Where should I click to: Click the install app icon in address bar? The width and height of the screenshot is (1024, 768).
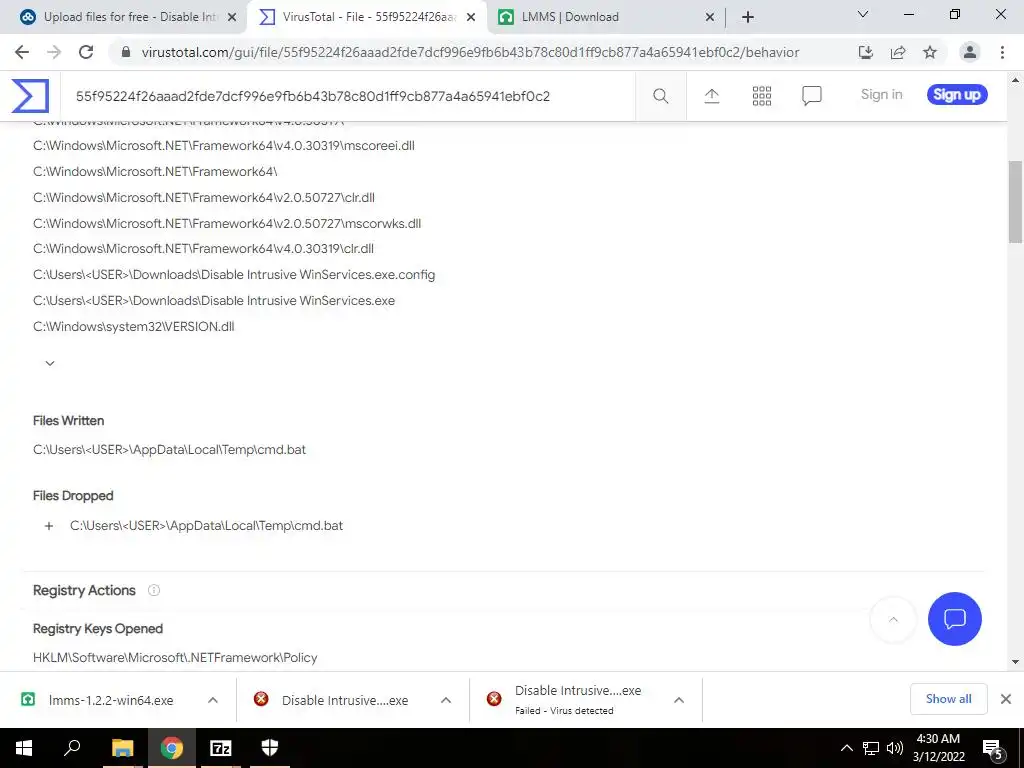click(865, 52)
